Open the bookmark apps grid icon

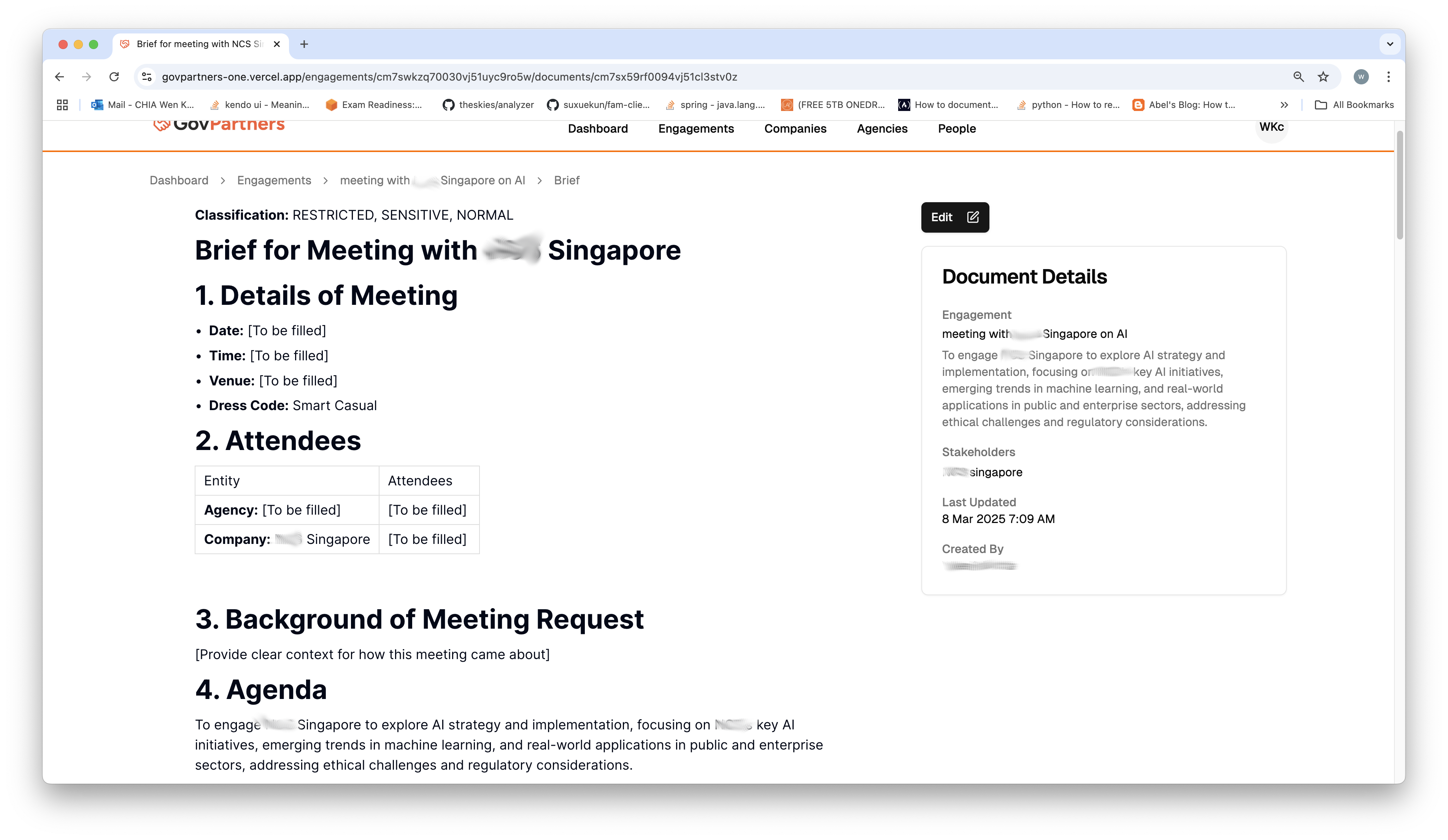tap(62, 105)
